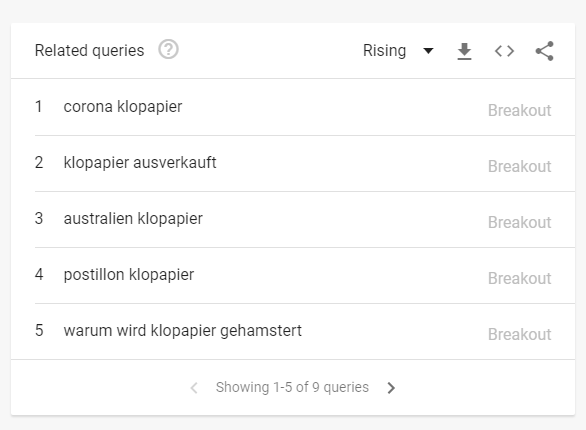Open the Rising sort dropdown
Viewport: 586px width, 430px height.
coord(398,50)
